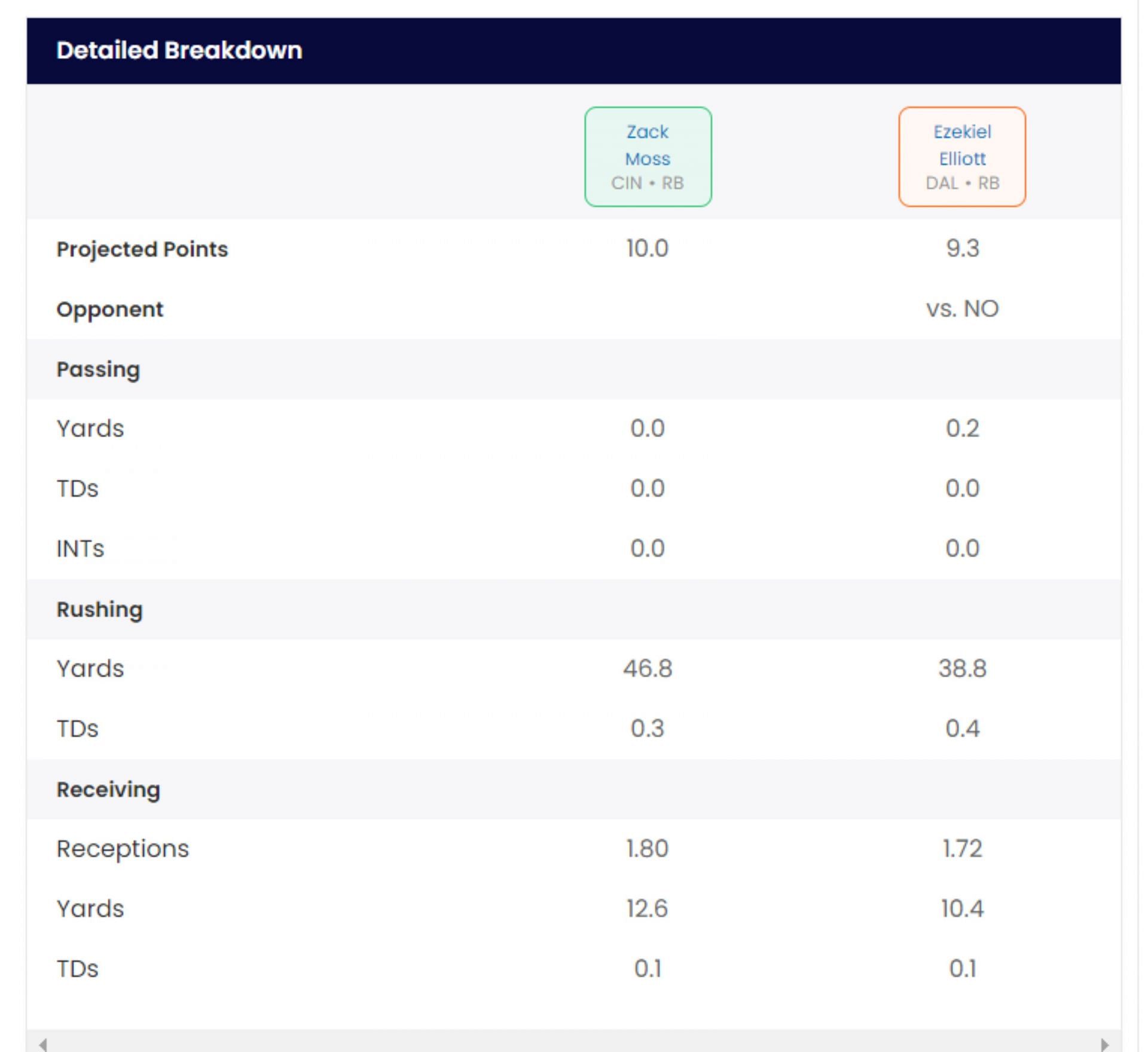Select the 46.8 rushing yards value
The image size is (1148, 1052).
(648, 669)
